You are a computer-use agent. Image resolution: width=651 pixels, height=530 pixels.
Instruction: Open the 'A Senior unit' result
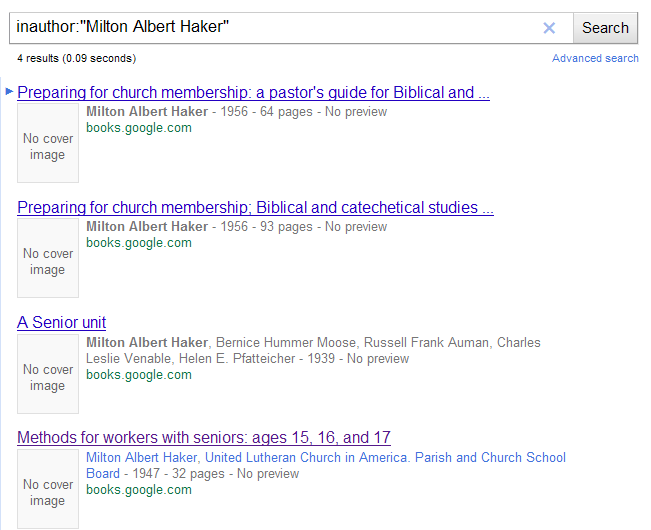point(61,322)
